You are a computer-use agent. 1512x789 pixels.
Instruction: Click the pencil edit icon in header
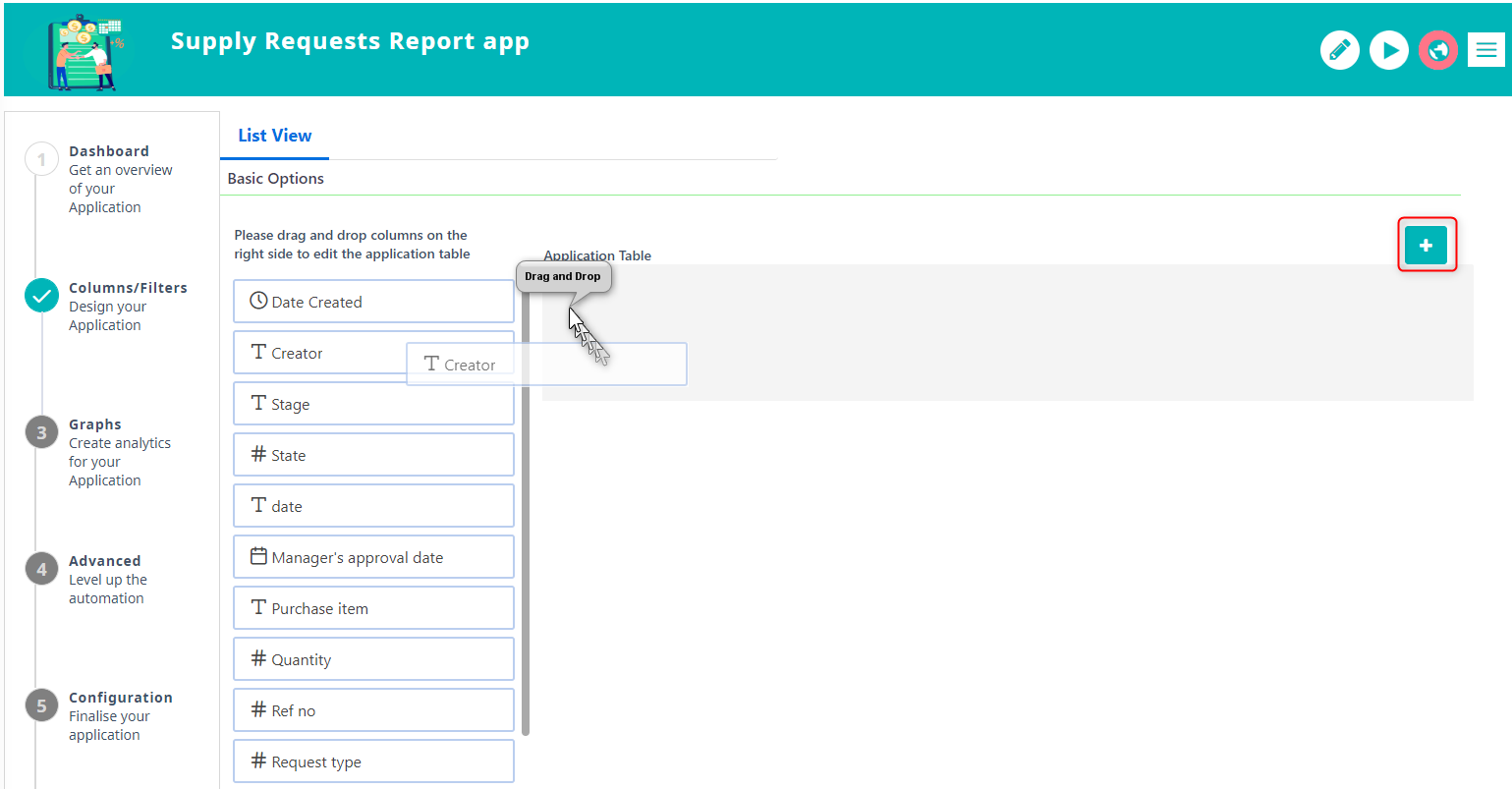pos(1339,50)
